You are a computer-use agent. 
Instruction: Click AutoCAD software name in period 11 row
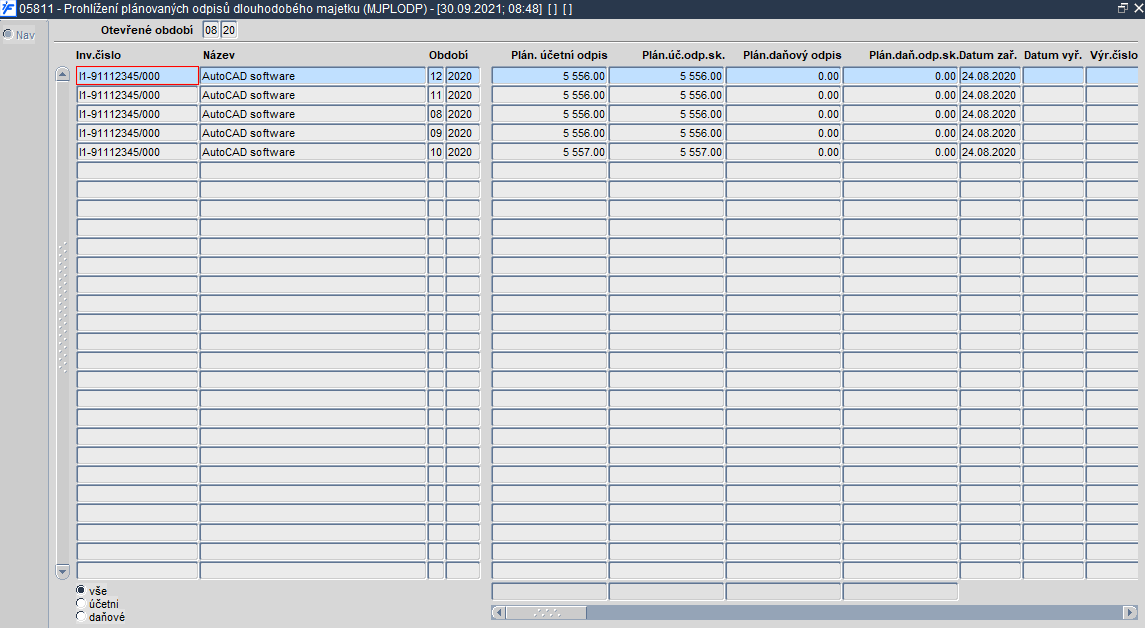[x=313, y=95]
